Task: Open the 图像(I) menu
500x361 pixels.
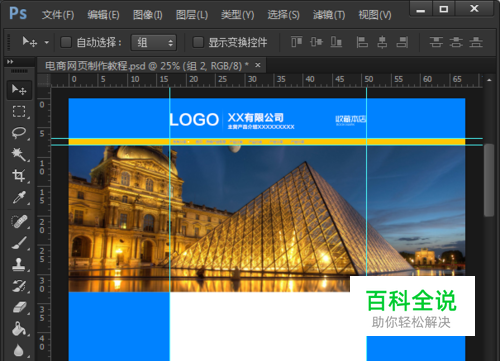Action: click(148, 15)
